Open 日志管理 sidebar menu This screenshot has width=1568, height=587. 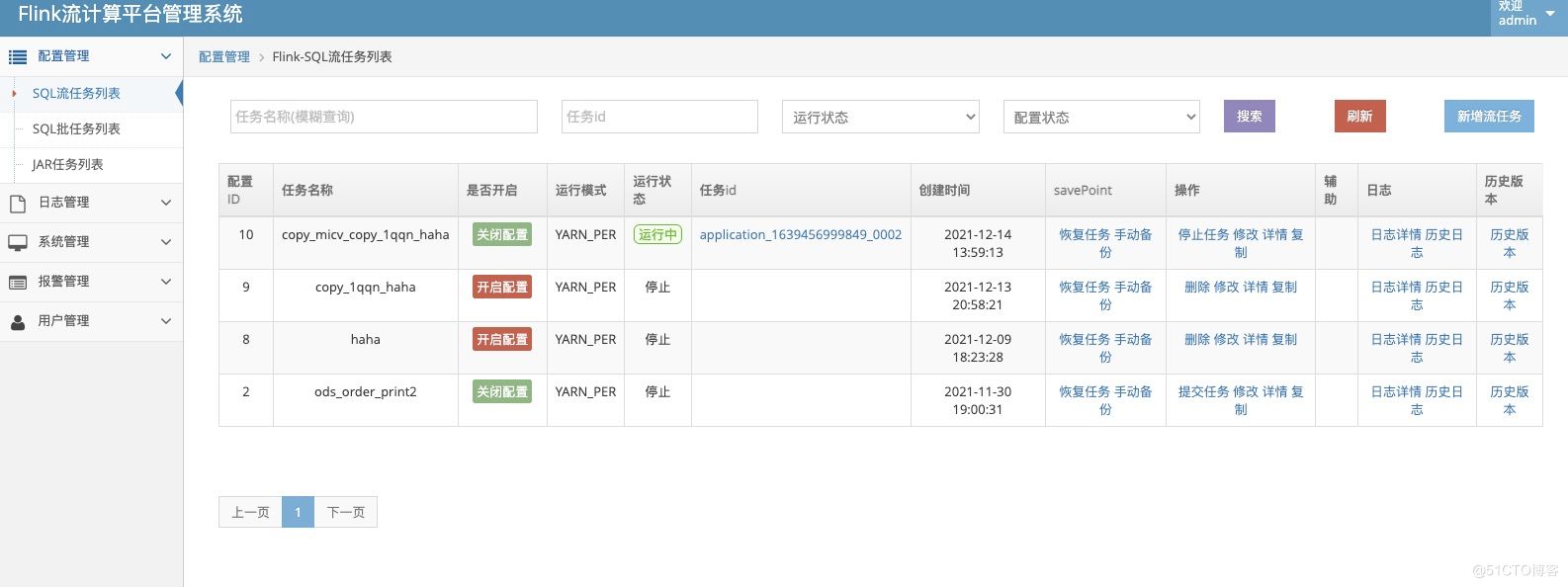[91, 203]
